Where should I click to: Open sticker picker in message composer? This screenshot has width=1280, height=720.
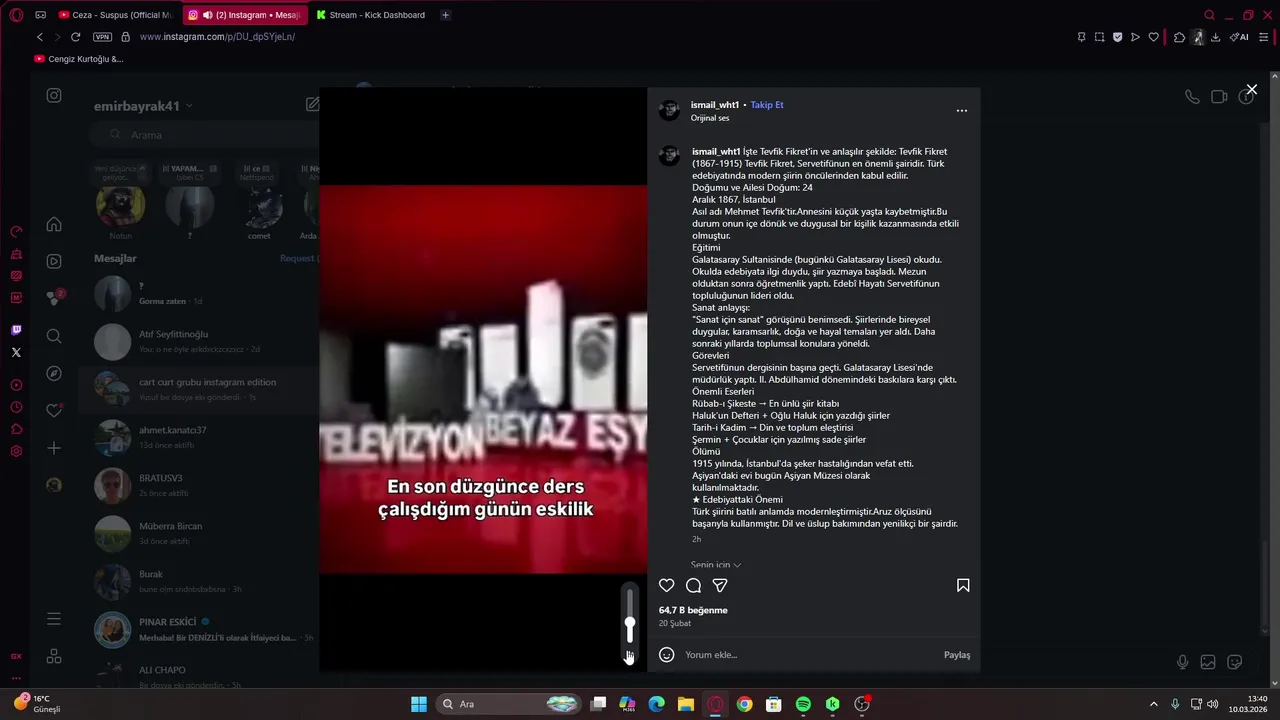(1235, 662)
